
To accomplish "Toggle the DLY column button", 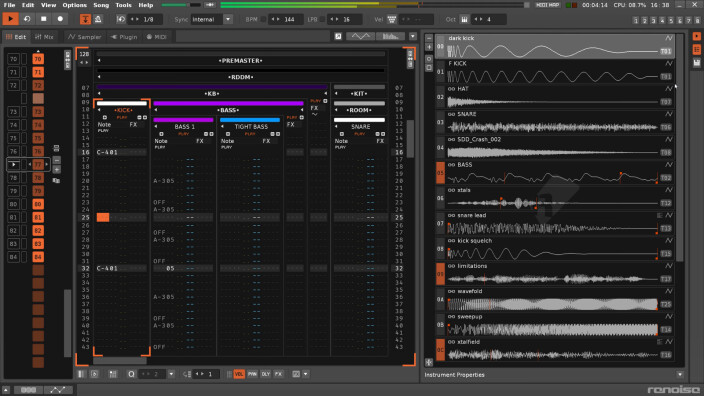I will 265,374.
